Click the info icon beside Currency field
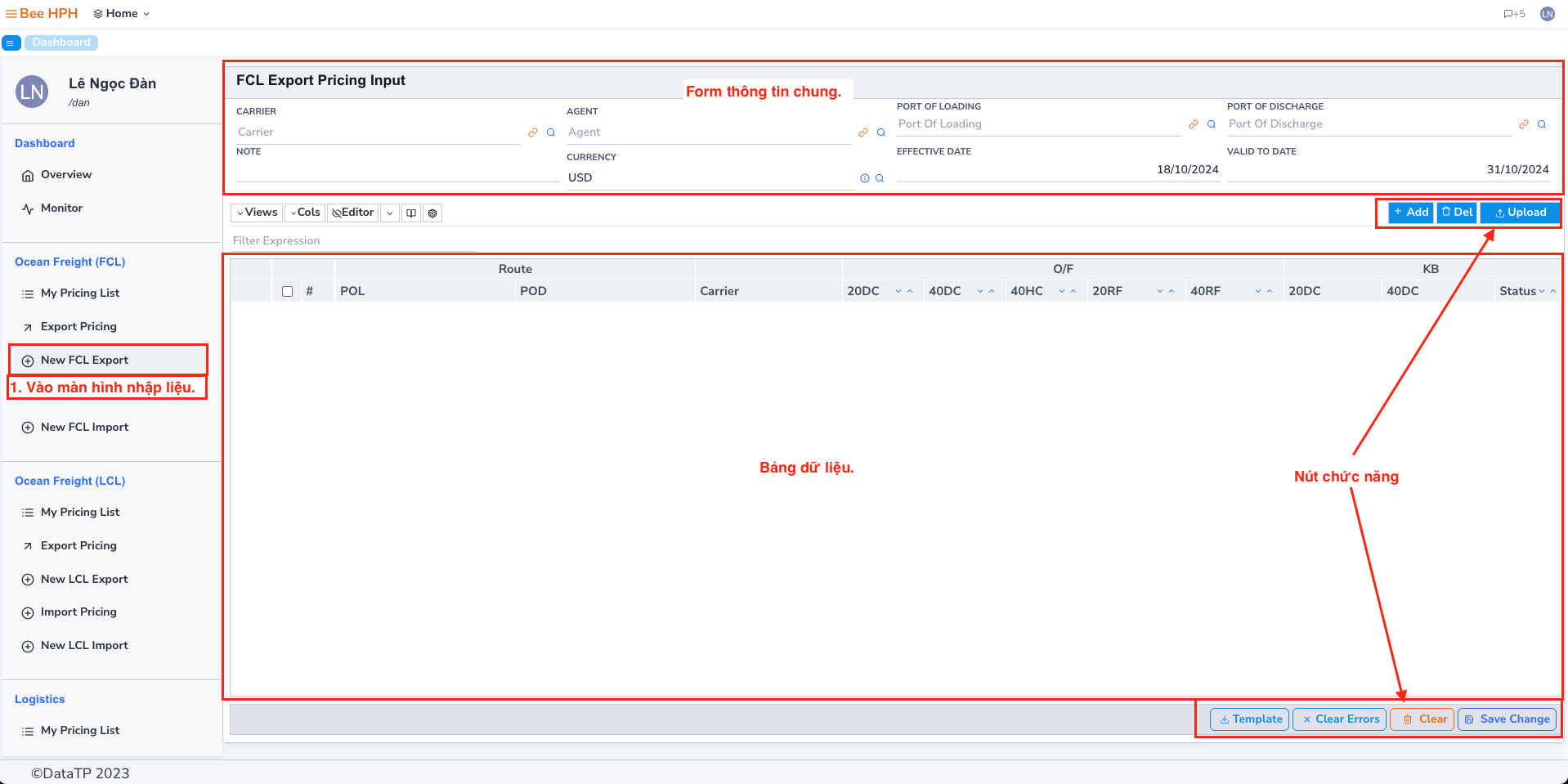 coord(863,177)
